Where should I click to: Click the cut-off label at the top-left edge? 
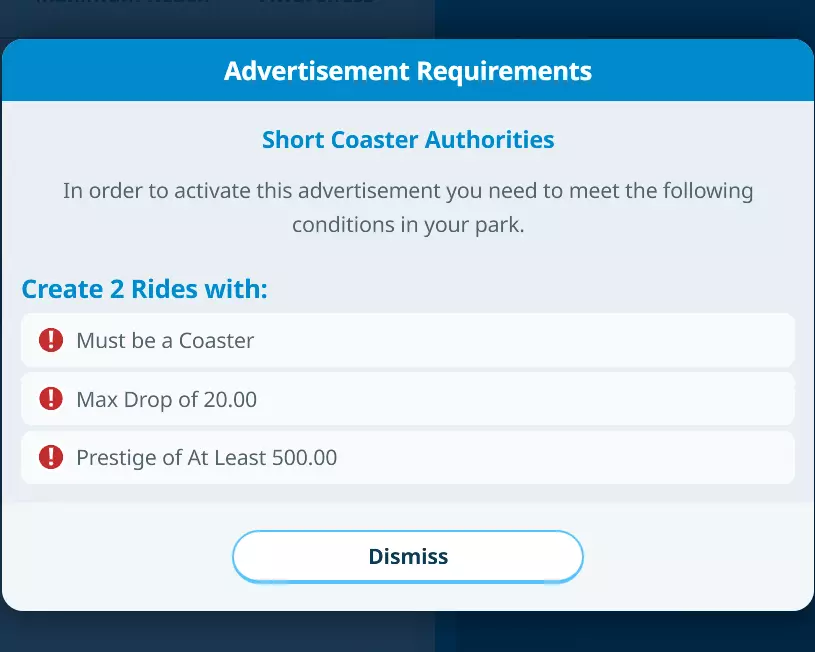point(120,4)
